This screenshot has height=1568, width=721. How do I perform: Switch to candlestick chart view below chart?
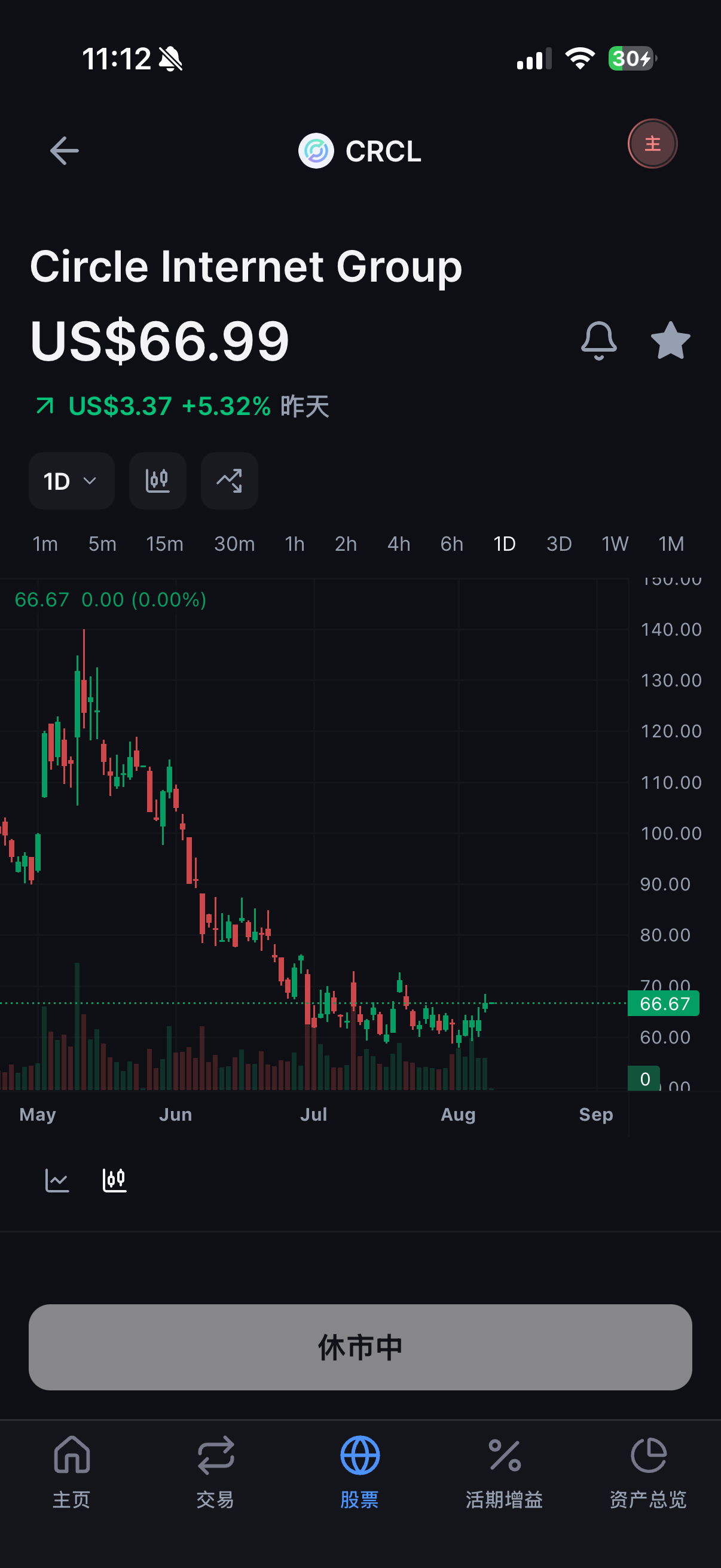pyautogui.click(x=114, y=1180)
